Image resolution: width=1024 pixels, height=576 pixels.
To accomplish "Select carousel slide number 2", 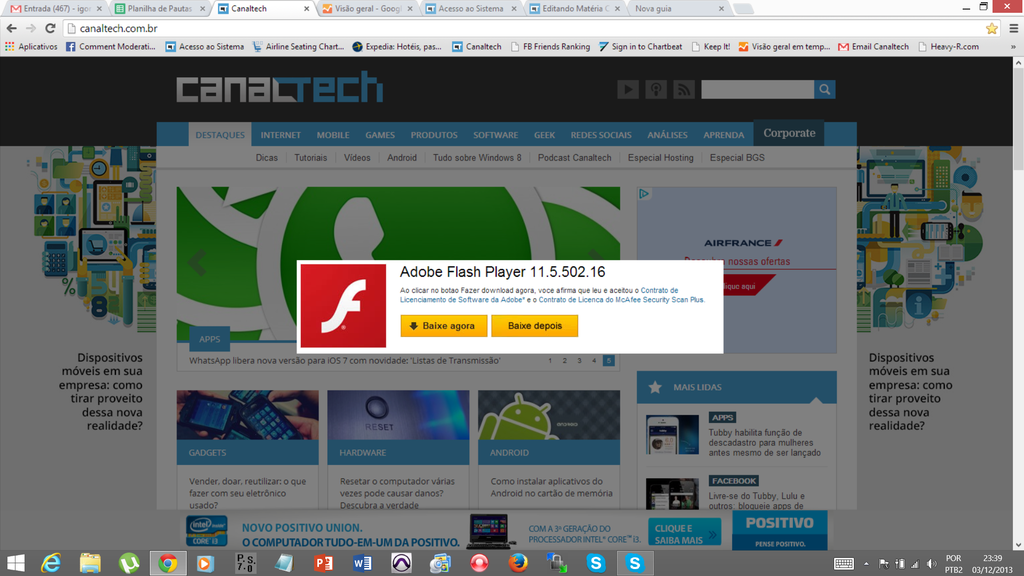I will point(564,360).
